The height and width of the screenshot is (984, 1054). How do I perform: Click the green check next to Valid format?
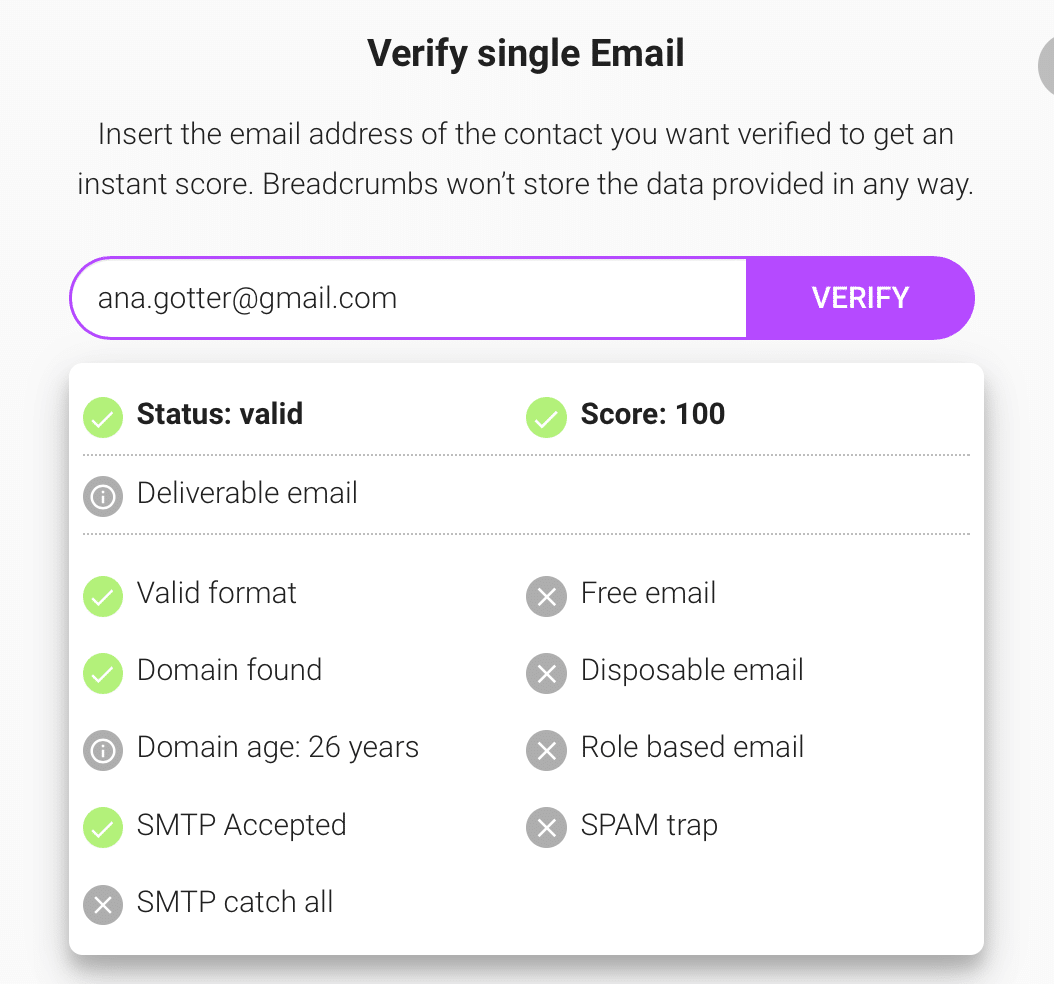(x=103, y=596)
